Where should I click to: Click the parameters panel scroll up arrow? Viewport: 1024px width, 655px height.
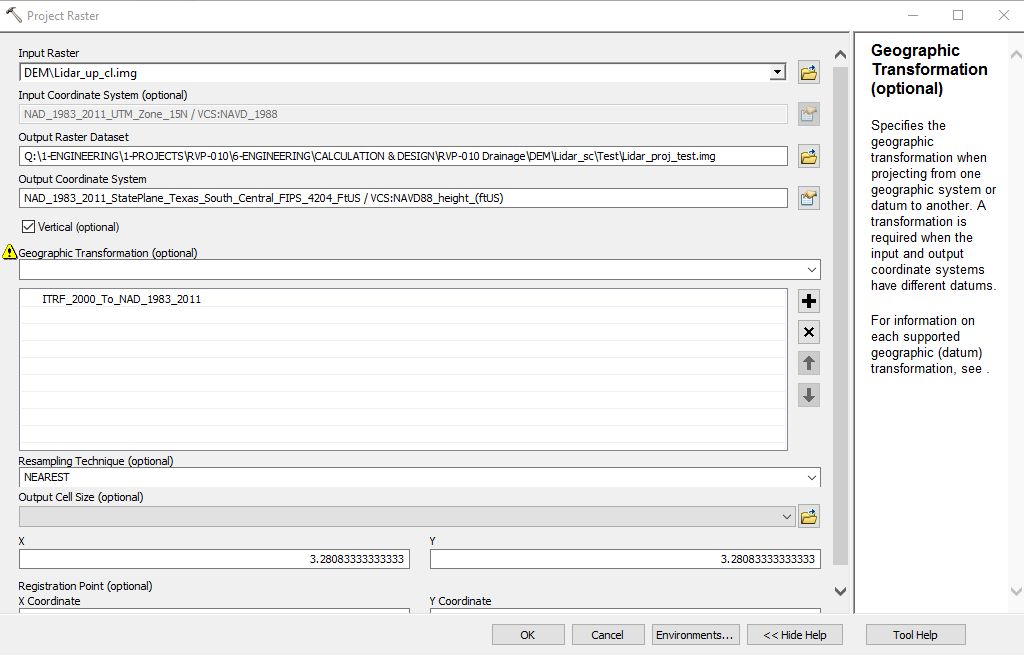[x=840, y=55]
